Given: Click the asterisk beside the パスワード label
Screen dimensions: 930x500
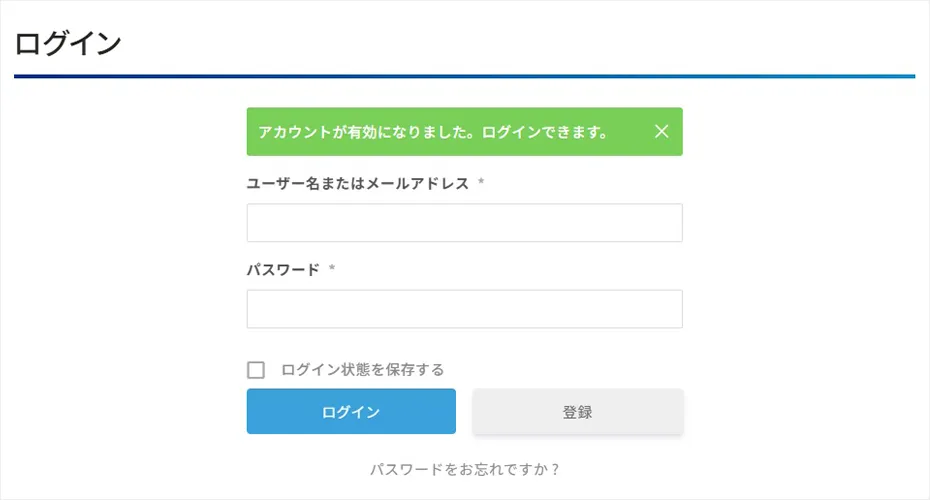Looking at the screenshot, I should click(332, 269).
